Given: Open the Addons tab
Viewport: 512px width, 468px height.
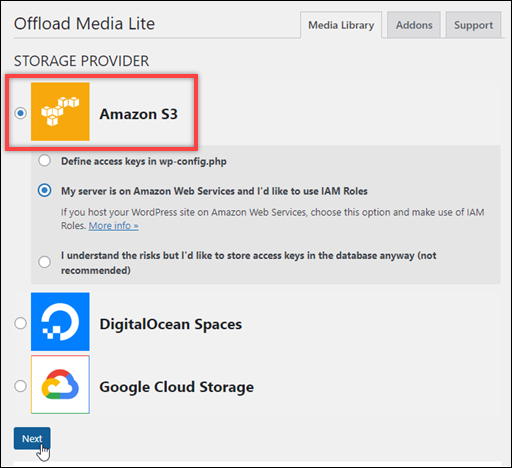Looking at the screenshot, I should click(x=414, y=25).
